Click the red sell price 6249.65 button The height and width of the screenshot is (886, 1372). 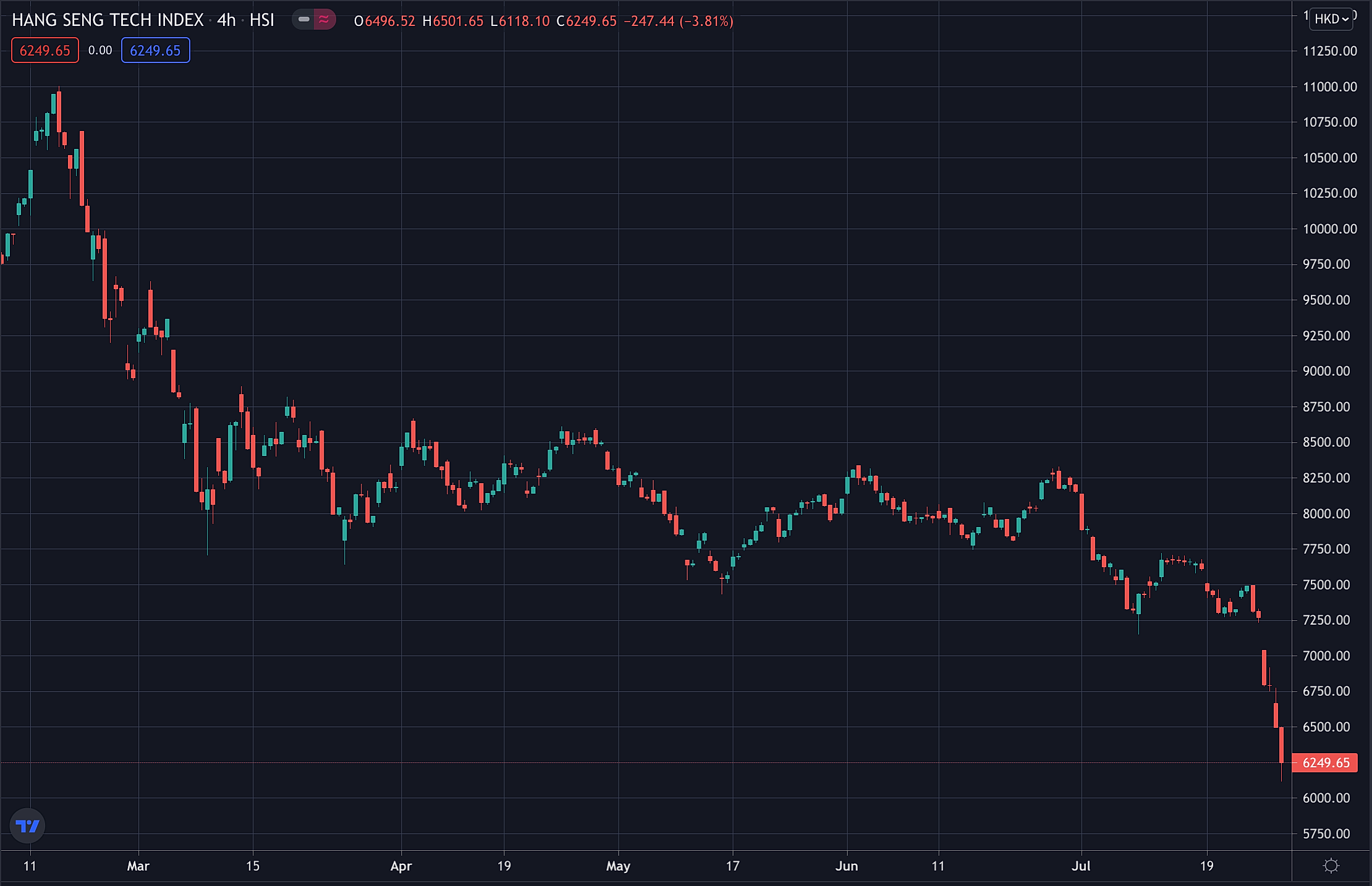tap(45, 50)
